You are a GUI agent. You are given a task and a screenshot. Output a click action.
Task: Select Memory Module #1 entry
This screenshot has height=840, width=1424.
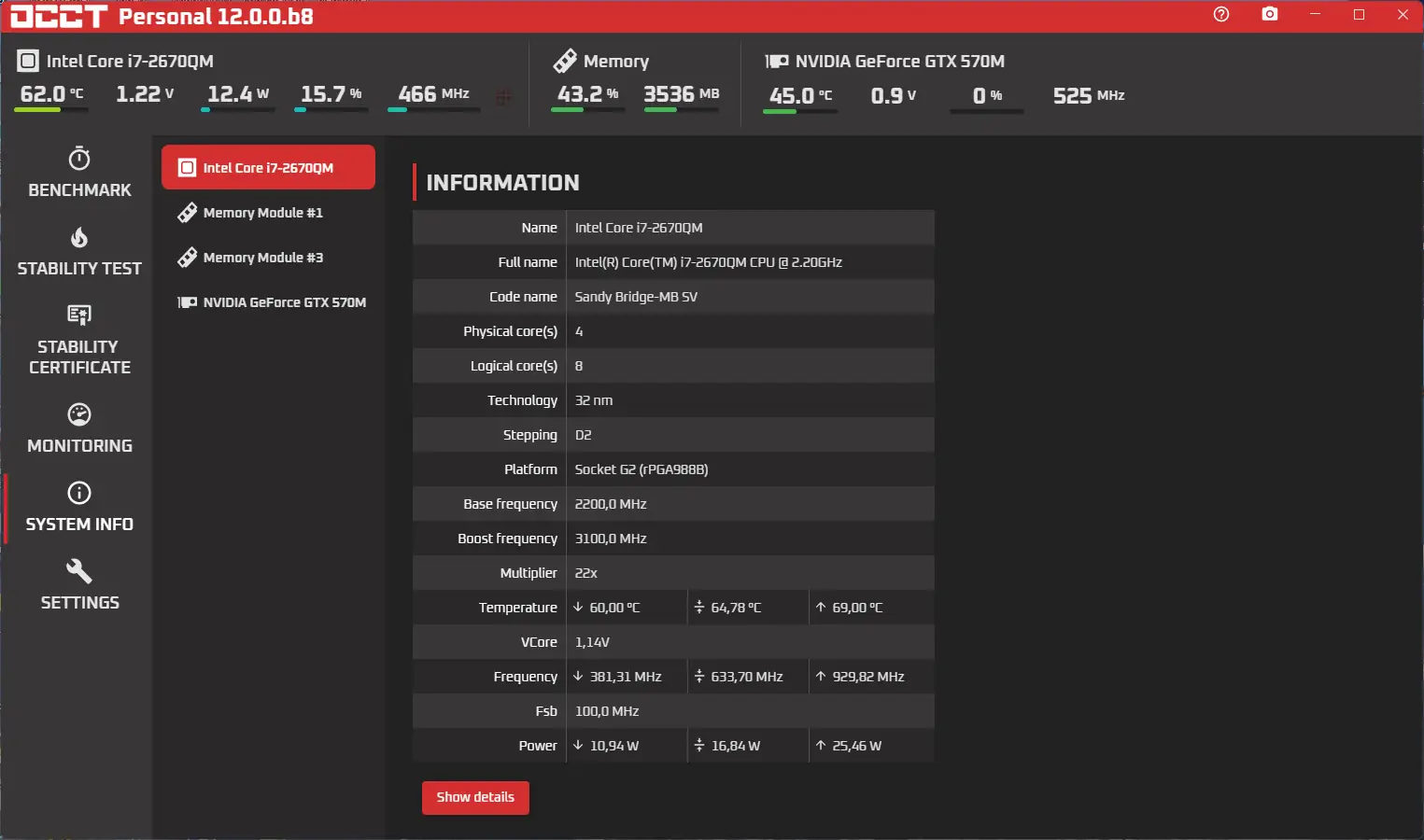268,213
